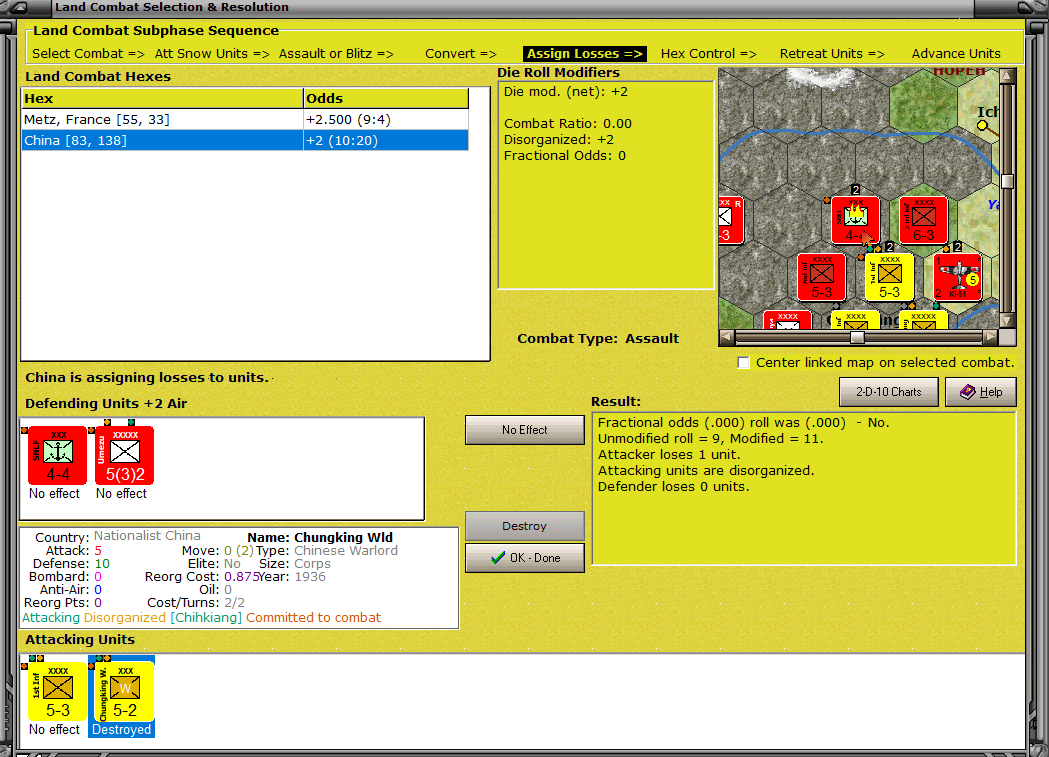Select the attacking 1st Inf 5-3 unit
The height and width of the screenshot is (757, 1049).
[x=58, y=691]
